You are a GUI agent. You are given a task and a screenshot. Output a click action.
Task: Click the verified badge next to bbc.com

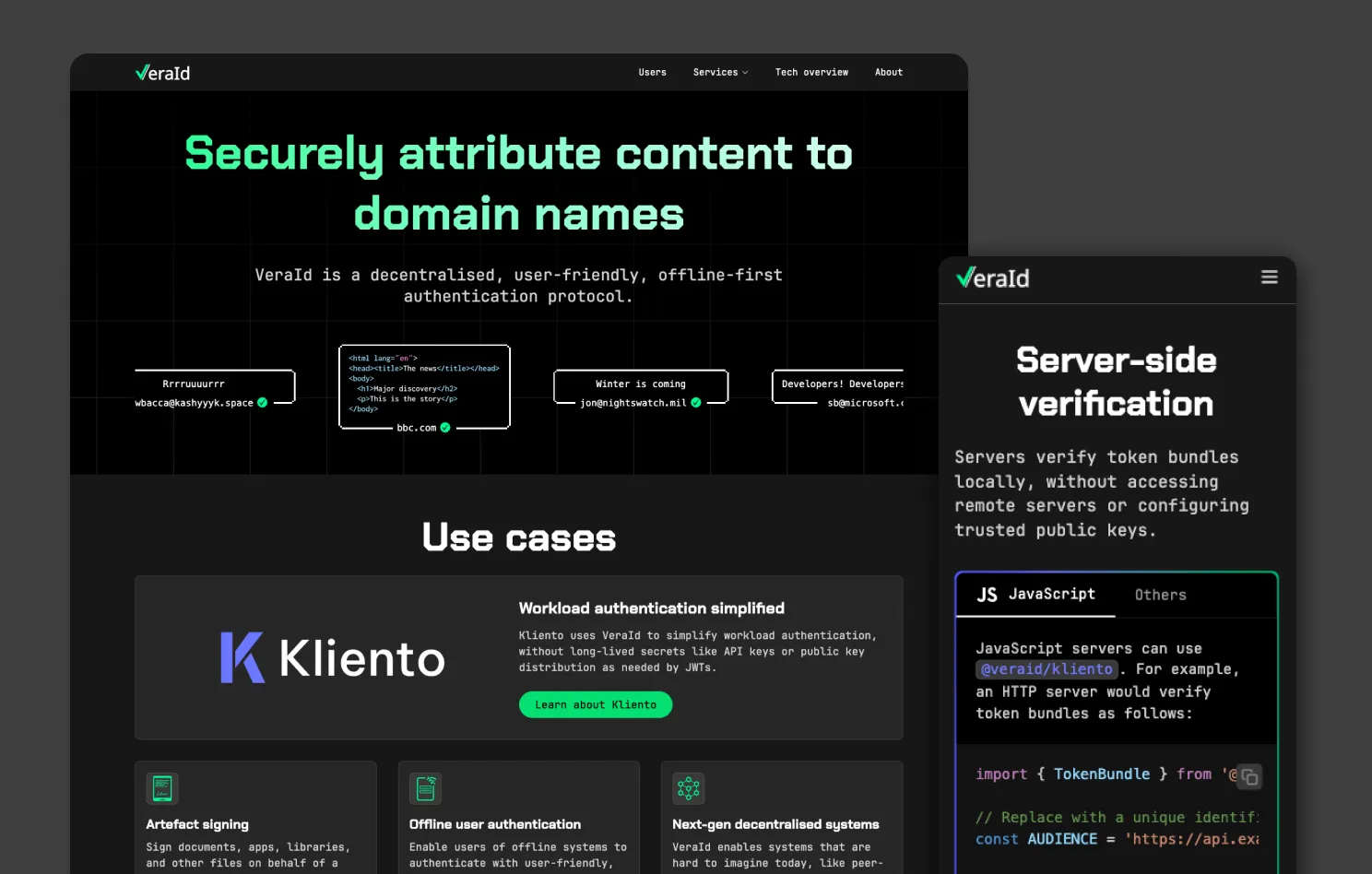point(445,428)
